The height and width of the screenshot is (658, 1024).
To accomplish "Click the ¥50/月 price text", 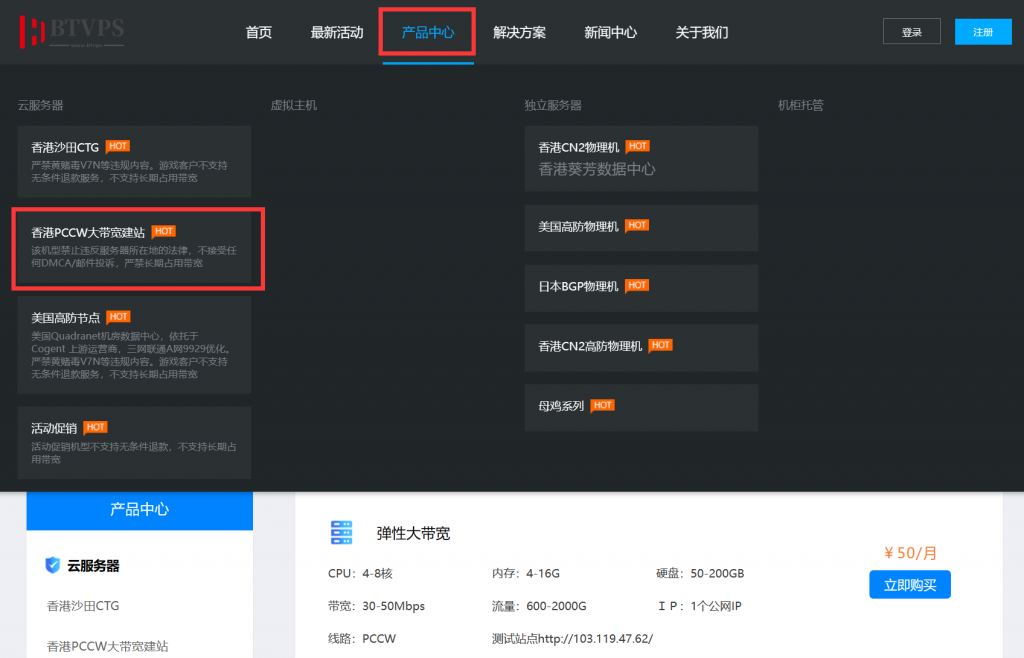I will pos(910,553).
